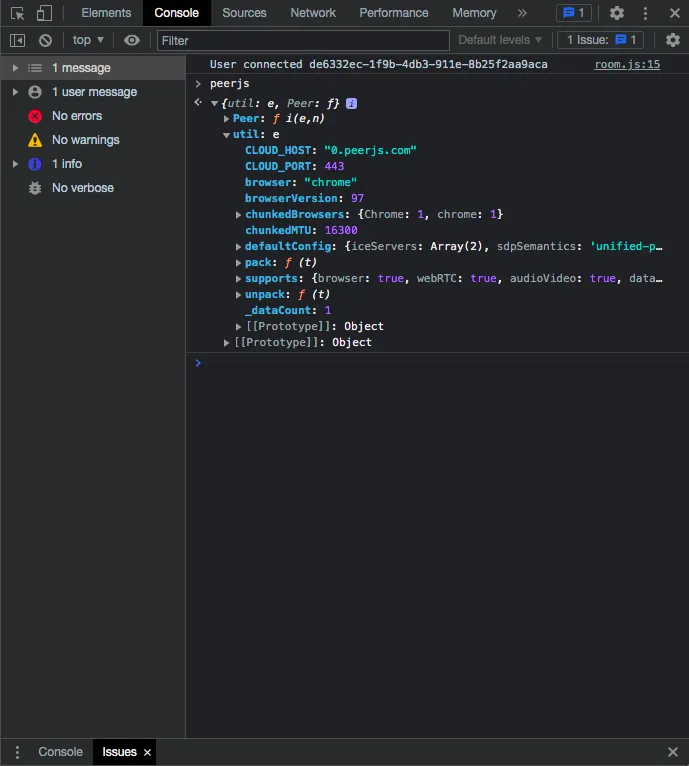Image resolution: width=689 pixels, height=766 pixels.
Task: Open DevTools settings gear in top bar
Action: click(617, 13)
